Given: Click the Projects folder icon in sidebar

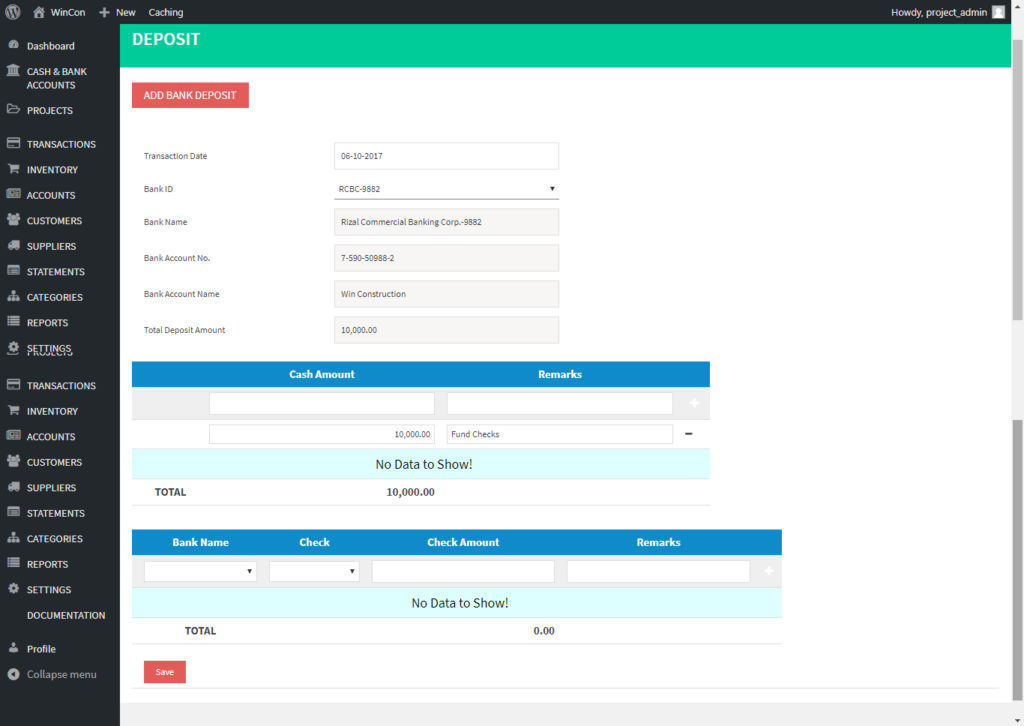Looking at the screenshot, I should (13, 110).
